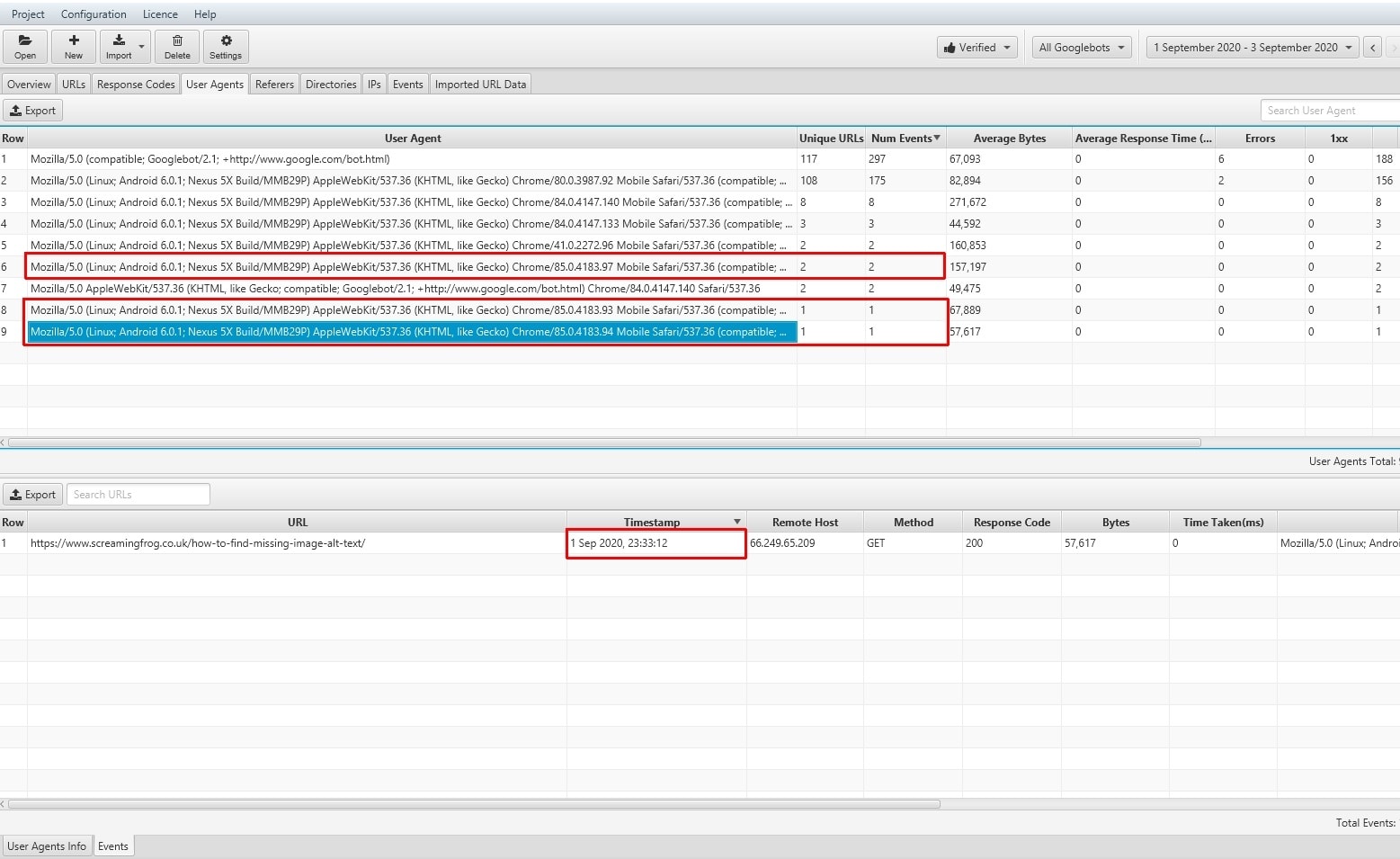The image size is (1400, 859).
Task: Switch to User Agents Info bottom tab
Action: pyautogui.click(x=47, y=846)
